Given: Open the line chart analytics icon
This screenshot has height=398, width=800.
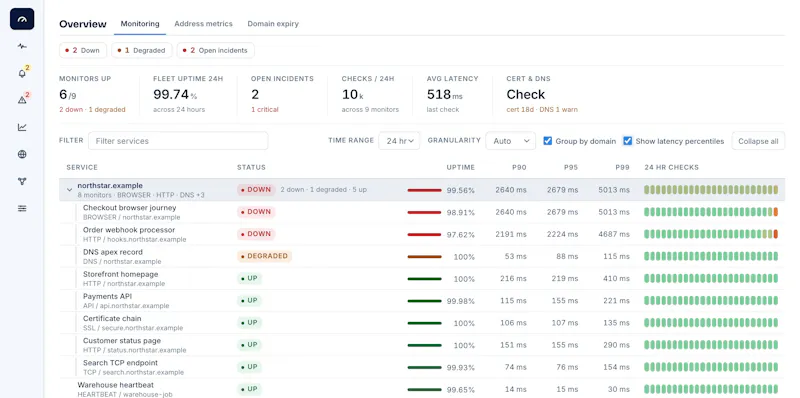Looking at the screenshot, I should 22,127.
